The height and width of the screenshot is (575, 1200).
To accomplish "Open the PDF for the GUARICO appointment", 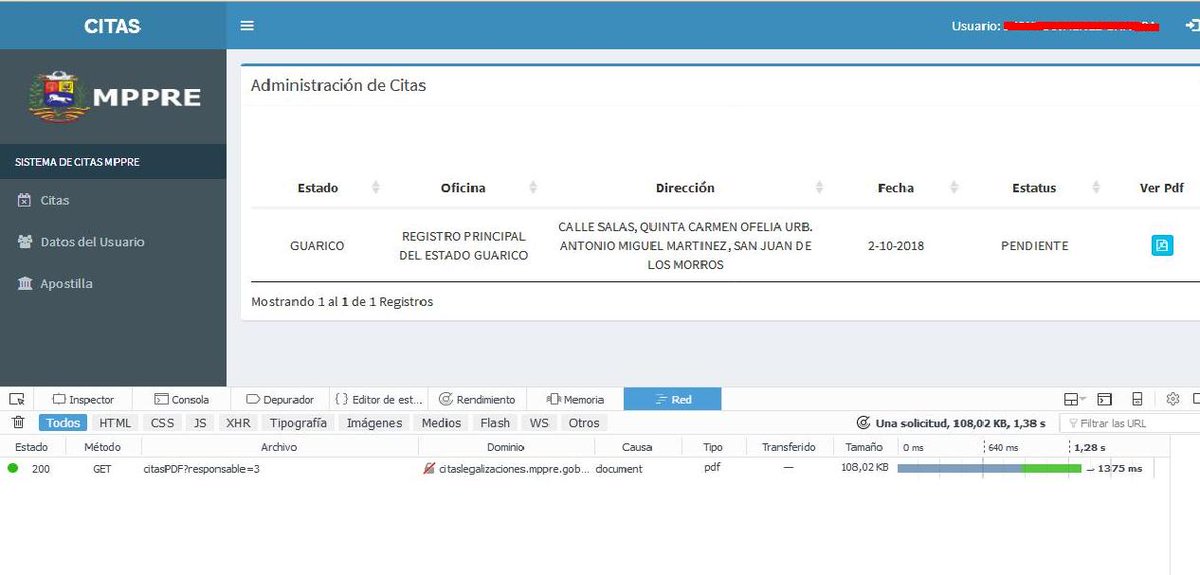I will point(1162,245).
